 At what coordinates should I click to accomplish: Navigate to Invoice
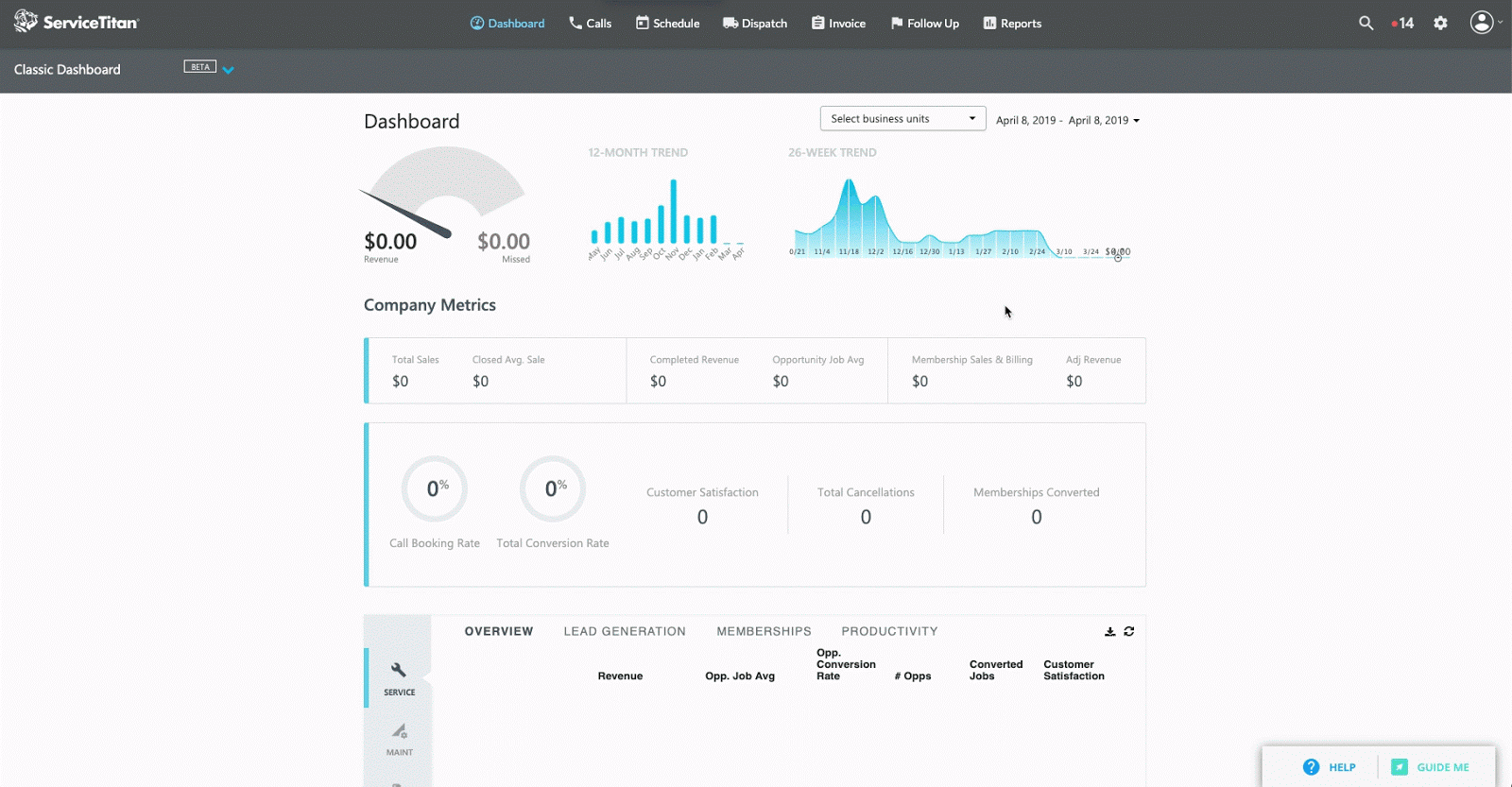838,24
